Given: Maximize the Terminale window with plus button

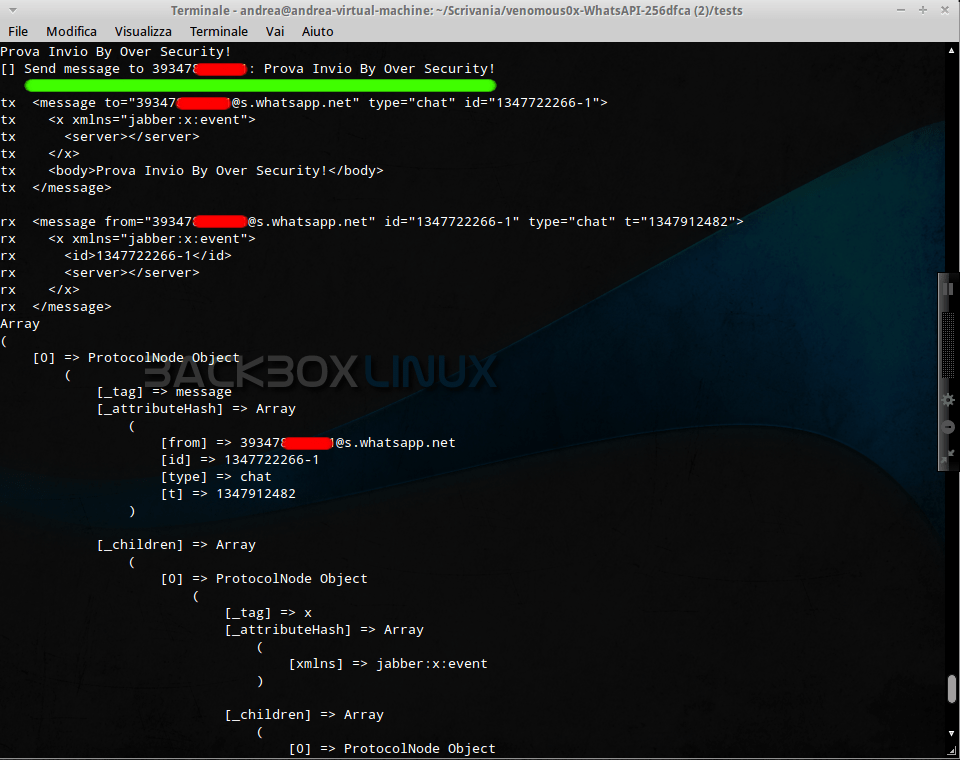Looking at the screenshot, I should point(923,10).
